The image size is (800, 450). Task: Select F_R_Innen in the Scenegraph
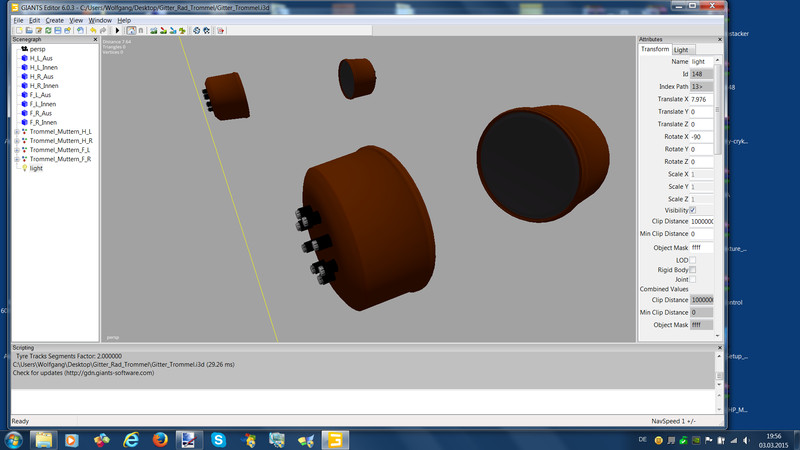click(x=43, y=122)
